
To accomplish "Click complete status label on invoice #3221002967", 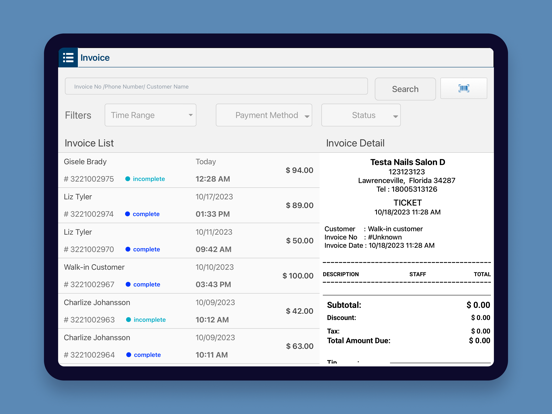I will (146, 284).
